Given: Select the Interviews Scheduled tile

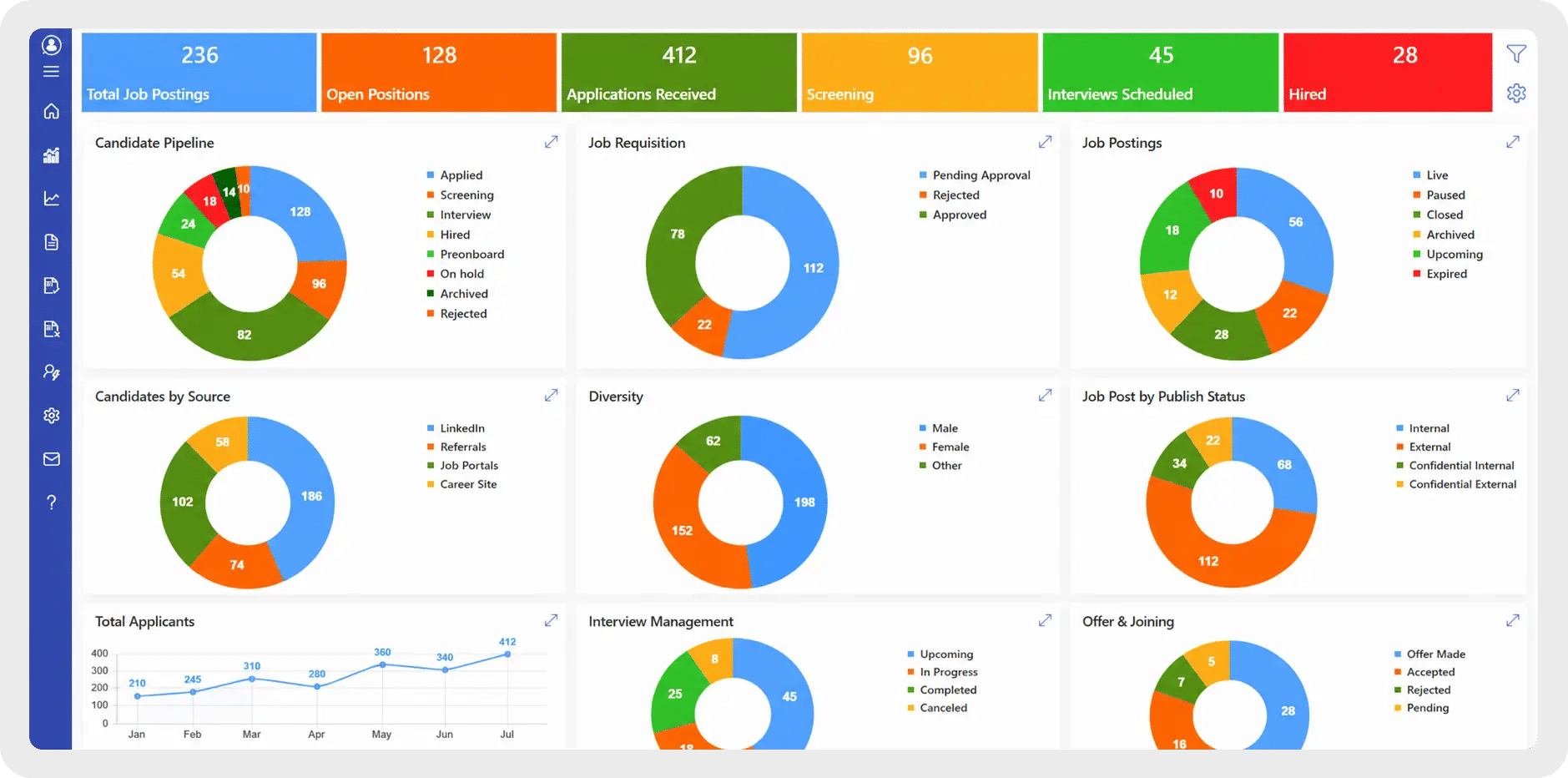Looking at the screenshot, I should point(1161,73).
